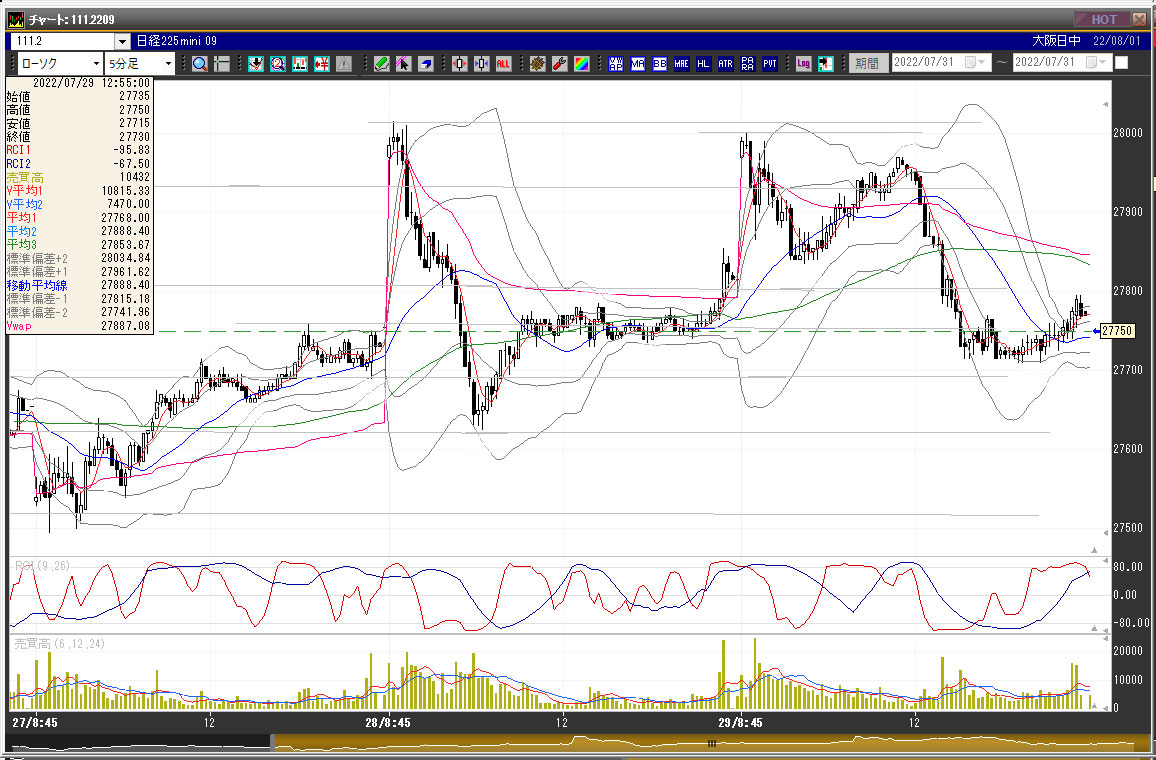Click the 日経225mini 09 instrument name
The height and width of the screenshot is (760, 1156).
(176, 41)
